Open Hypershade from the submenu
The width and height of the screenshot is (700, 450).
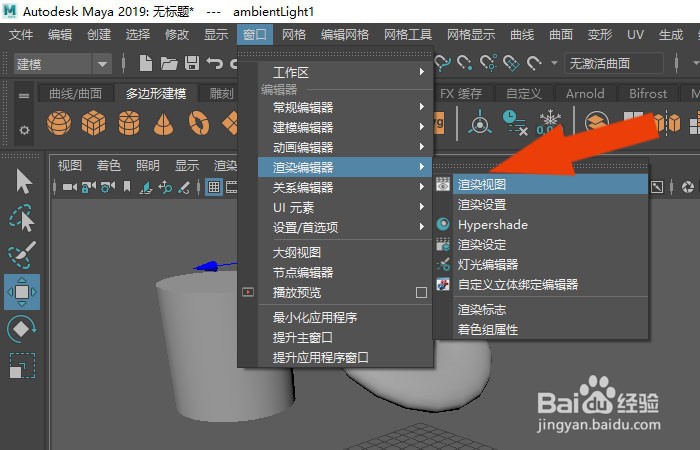click(550, 225)
